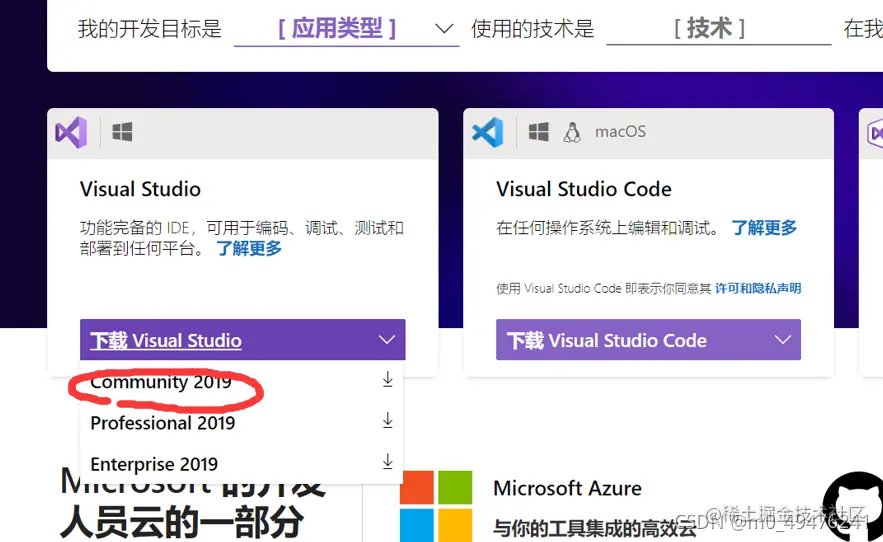
Task: Click the macOS label on the VS Code card
Action: (x=621, y=132)
